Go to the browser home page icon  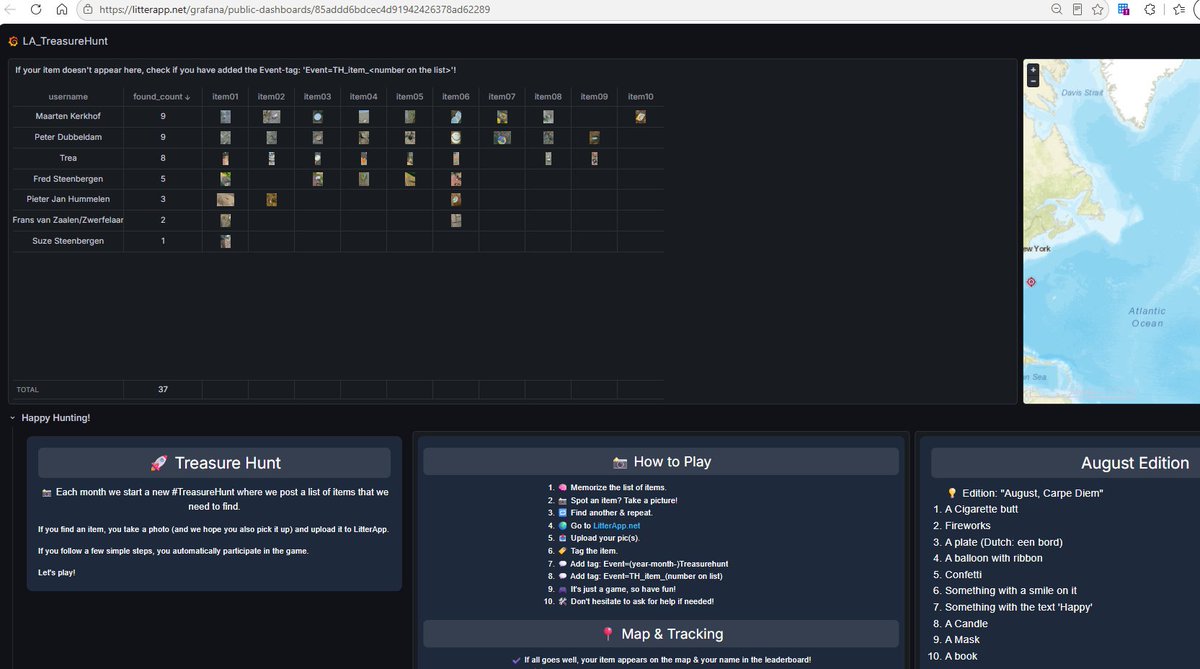(x=61, y=9)
